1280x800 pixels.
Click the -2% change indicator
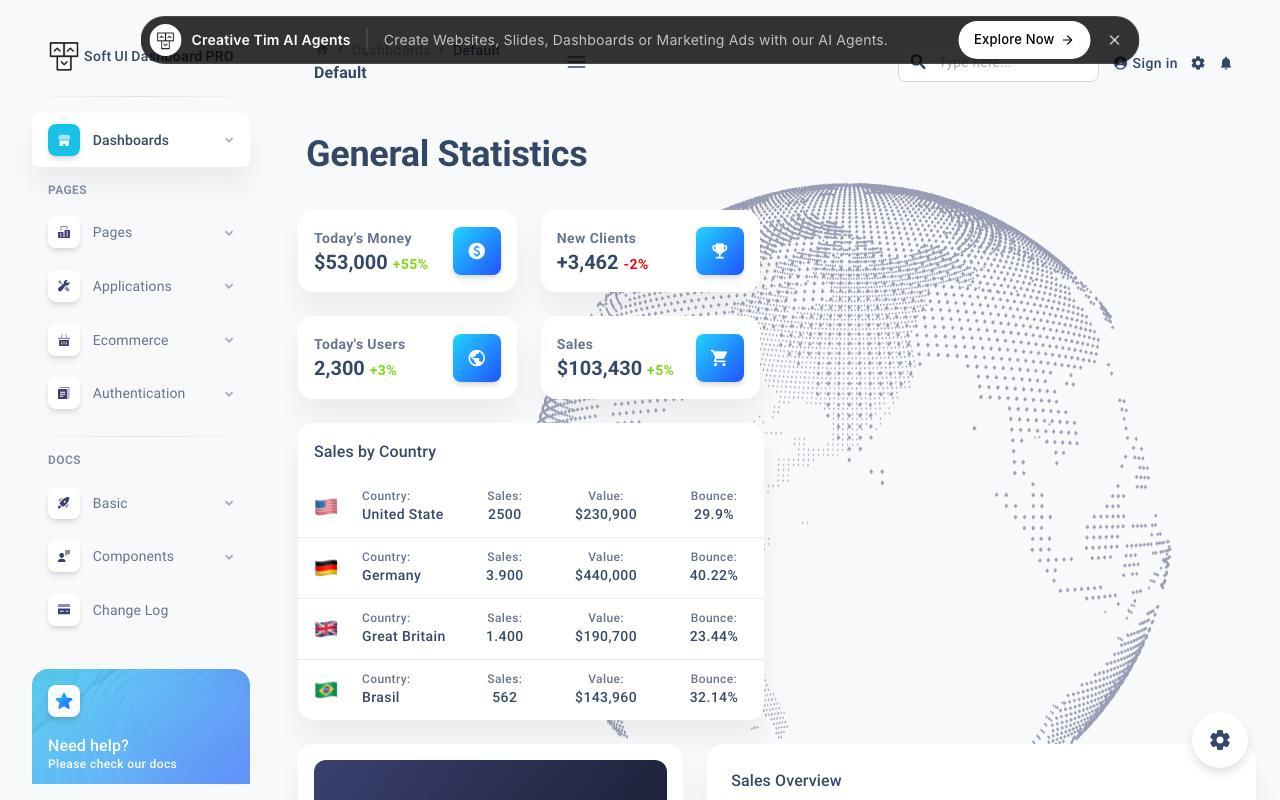tap(636, 264)
